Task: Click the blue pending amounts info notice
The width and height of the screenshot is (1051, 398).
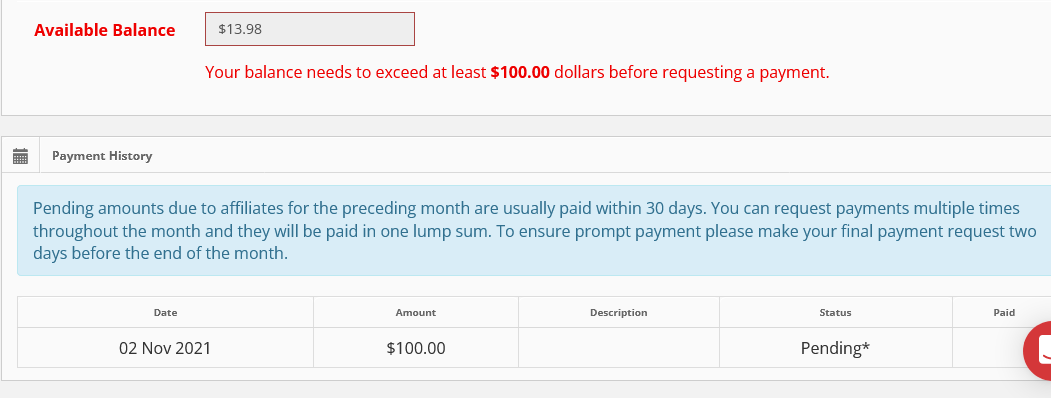Action: [x=534, y=231]
